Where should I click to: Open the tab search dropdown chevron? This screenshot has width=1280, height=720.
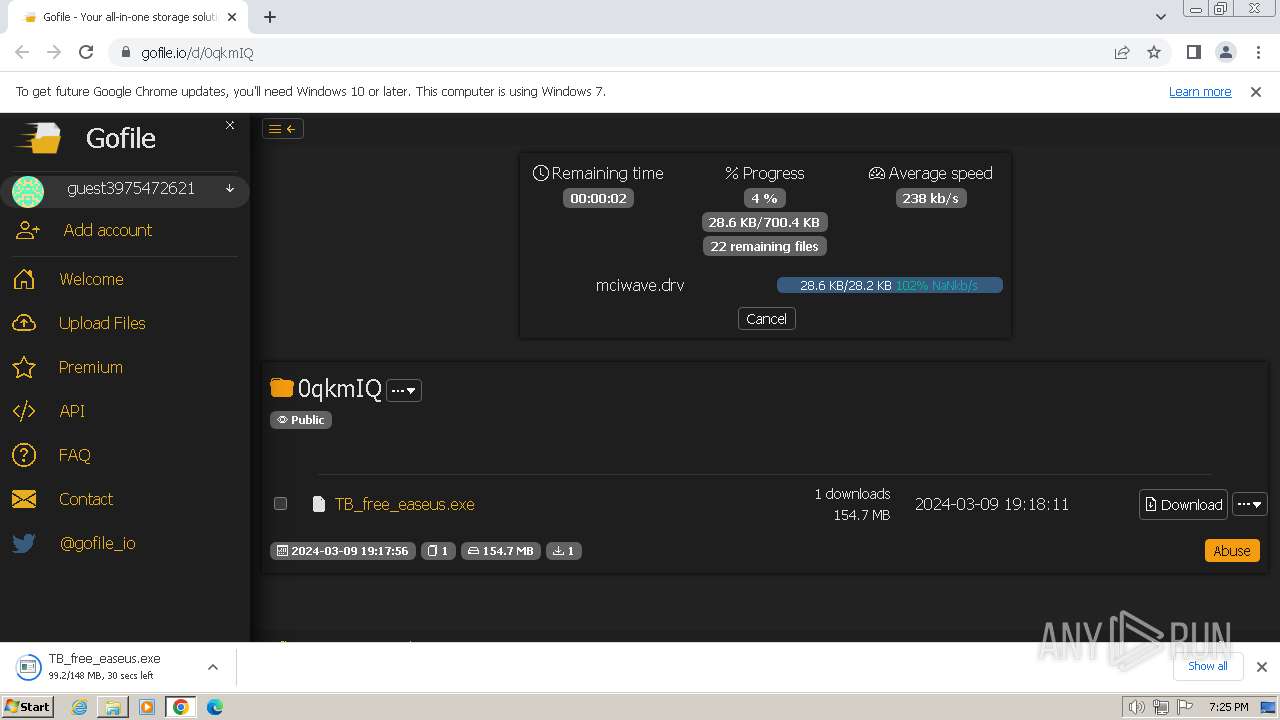coord(1161,17)
